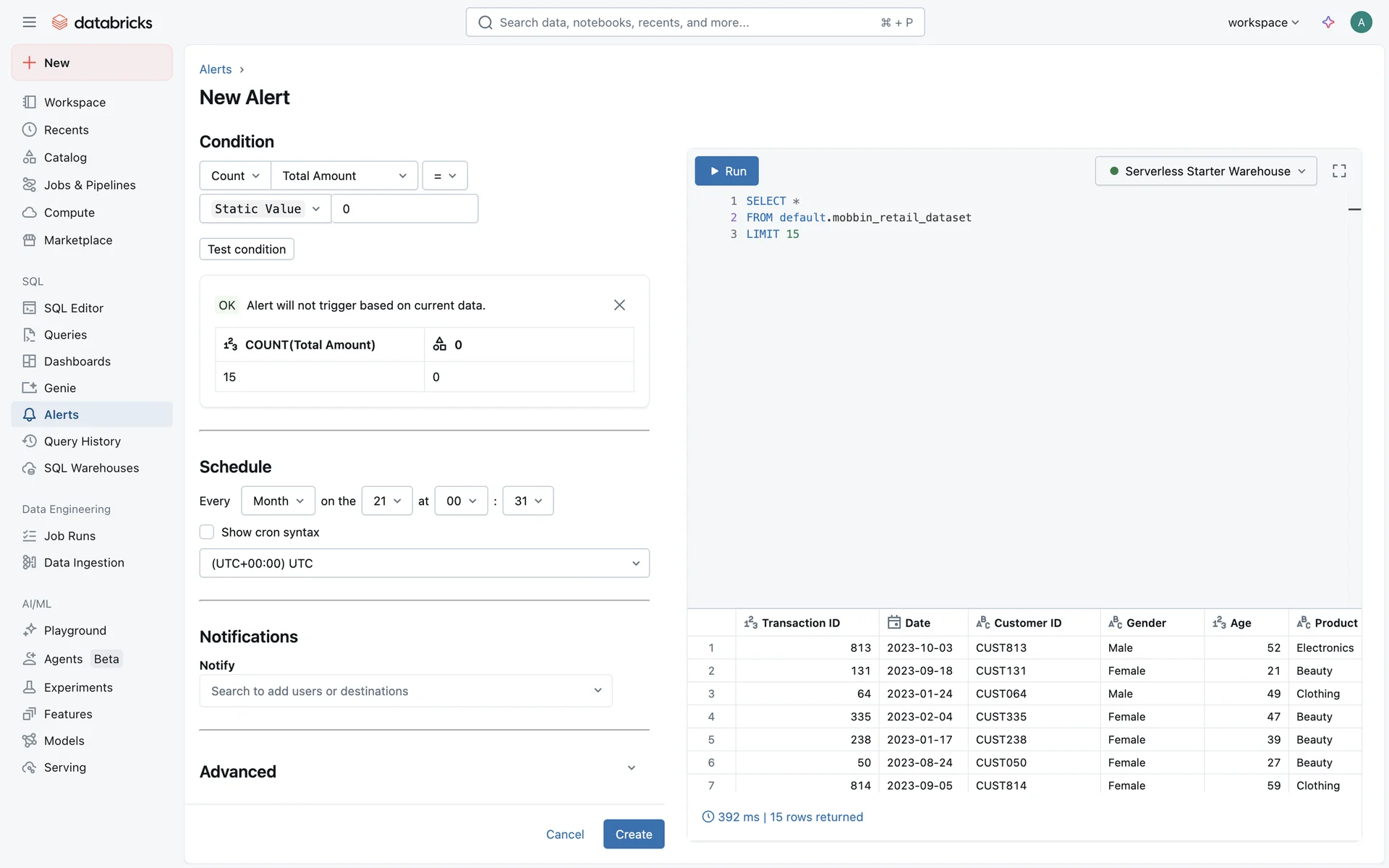Screen dimensions: 1389x868
Task: Click the threshold static value input field
Action: [404, 209]
